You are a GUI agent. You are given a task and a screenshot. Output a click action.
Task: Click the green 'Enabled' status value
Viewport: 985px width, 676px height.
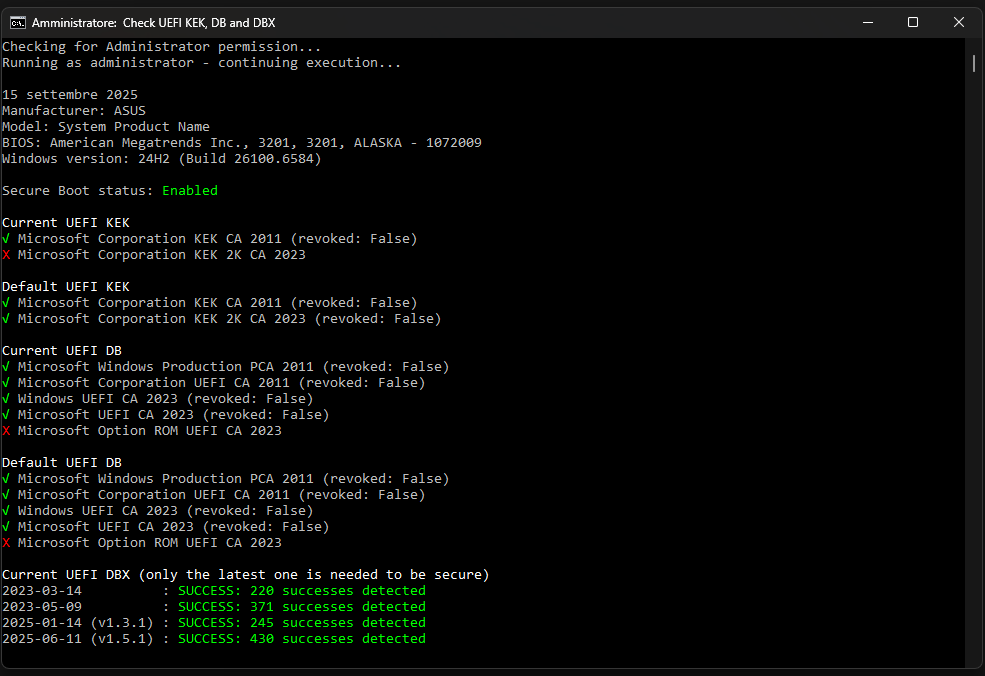(190, 191)
